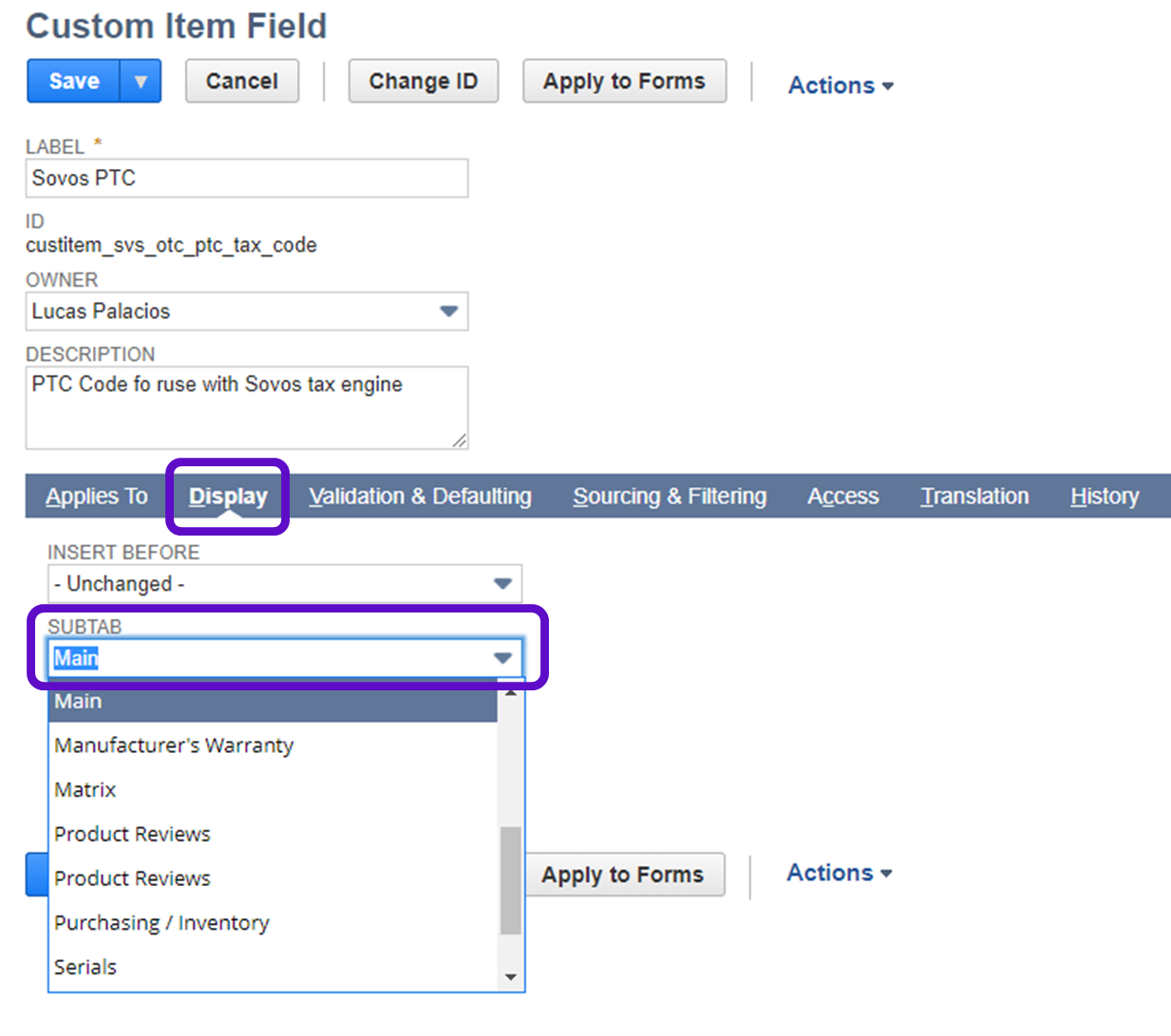Image resolution: width=1171 pixels, height=1036 pixels.
Task: Go to the Sourcing & Filtering tab
Action: 669,497
